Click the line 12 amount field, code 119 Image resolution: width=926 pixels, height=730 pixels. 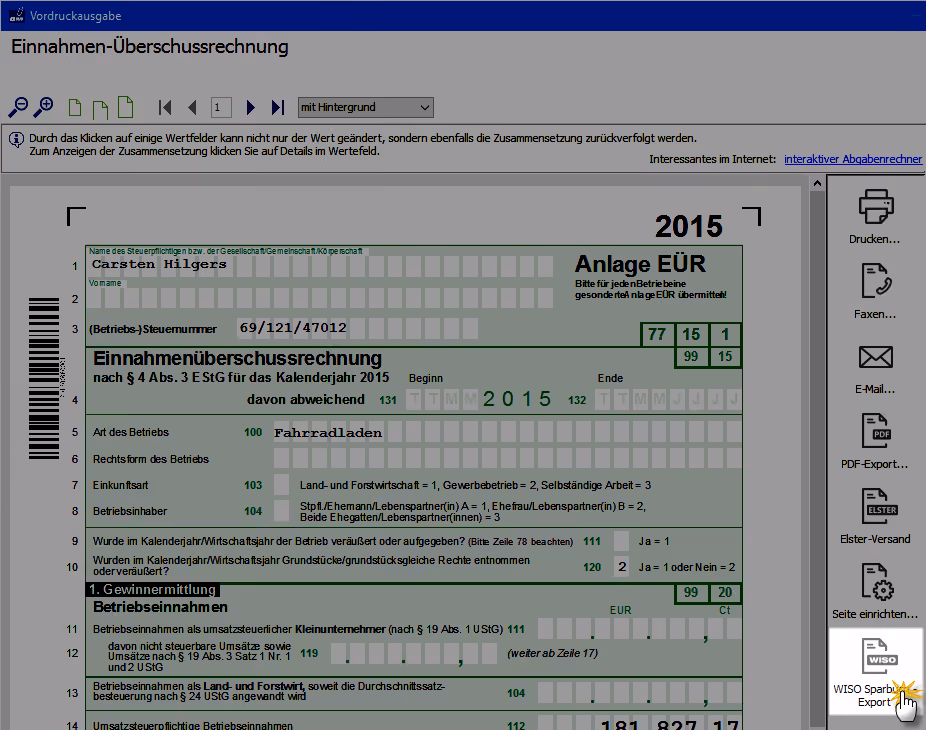pyautogui.click(x=414, y=653)
